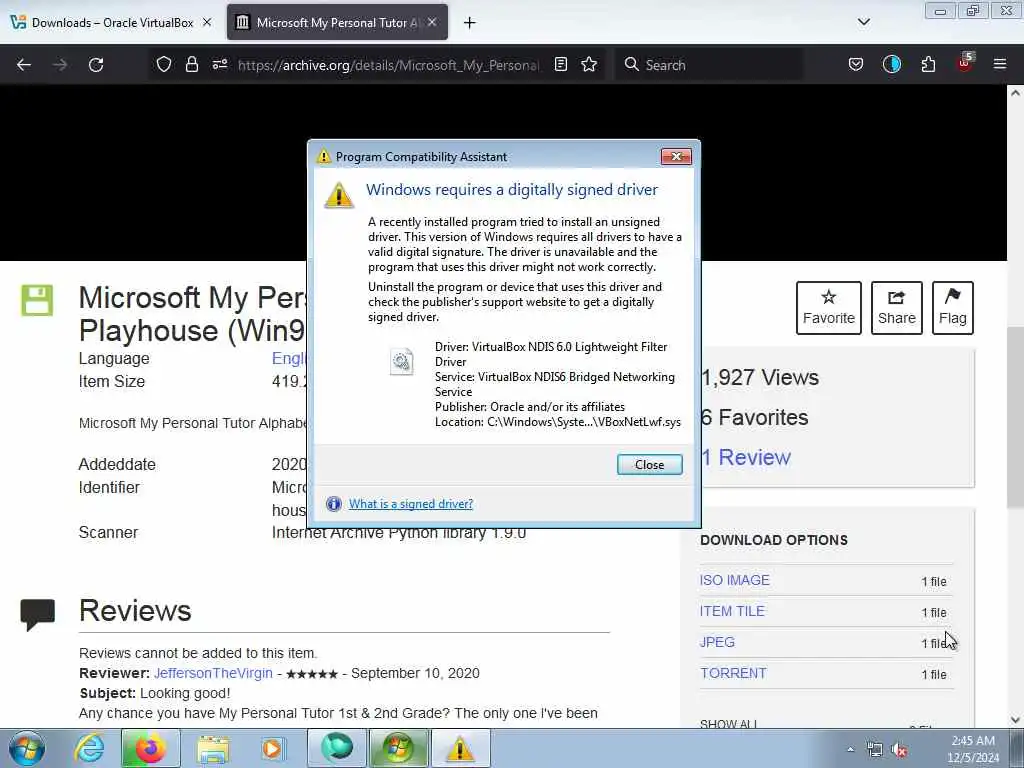The height and width of the screenshot is (768, 1024).
Task: Open site permissions icon next to padlock
Action: point(219,64)
